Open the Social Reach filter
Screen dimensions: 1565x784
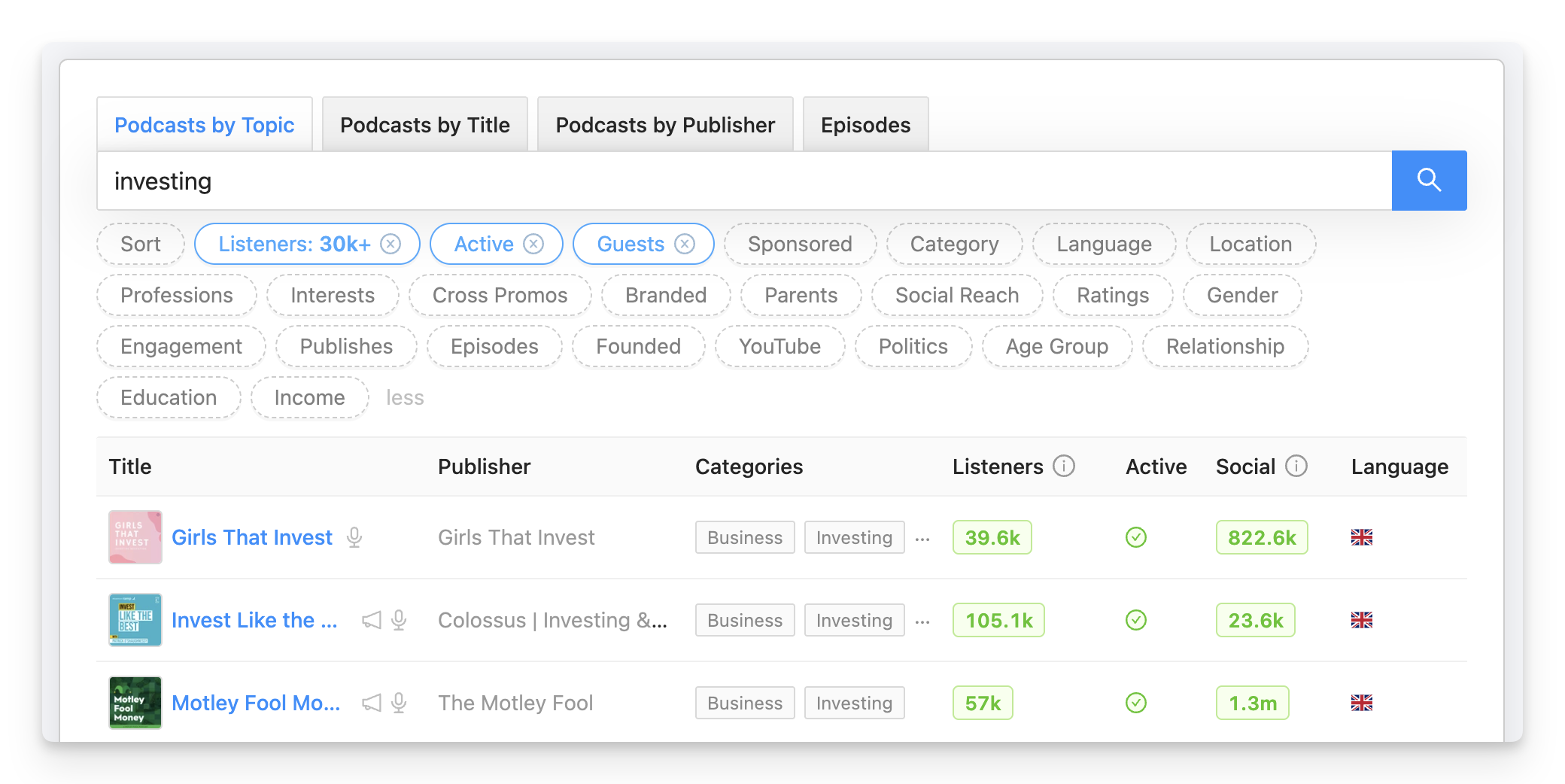957,295
